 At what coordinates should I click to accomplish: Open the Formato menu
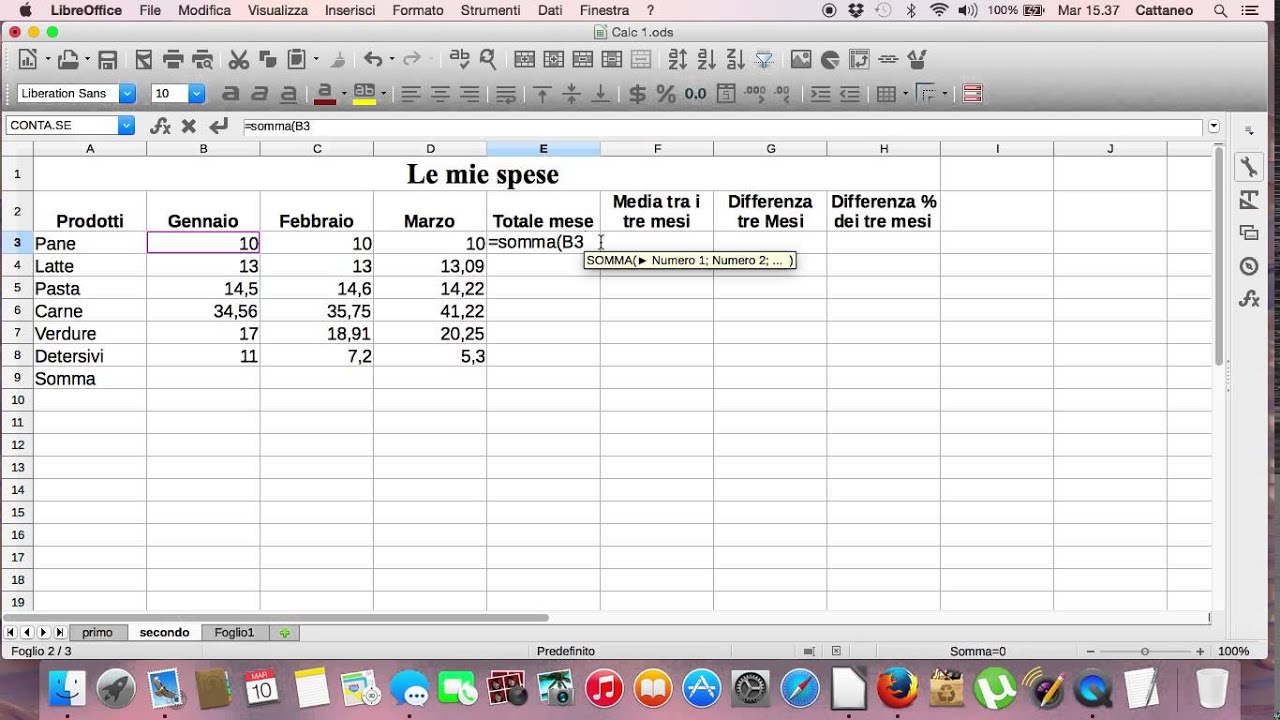click(418, 10)
